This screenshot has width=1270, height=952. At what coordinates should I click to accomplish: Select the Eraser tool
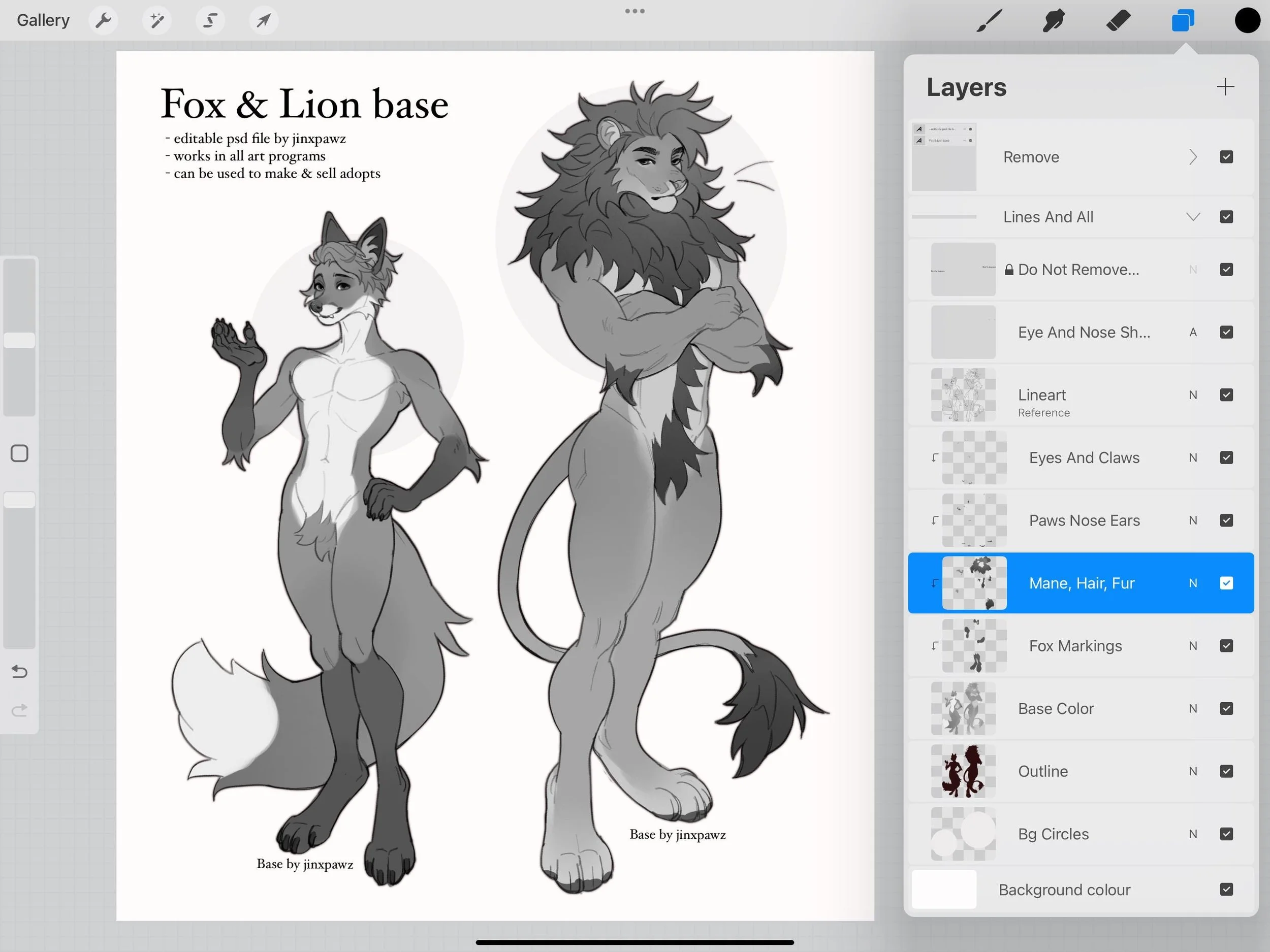coord(1118,21)
